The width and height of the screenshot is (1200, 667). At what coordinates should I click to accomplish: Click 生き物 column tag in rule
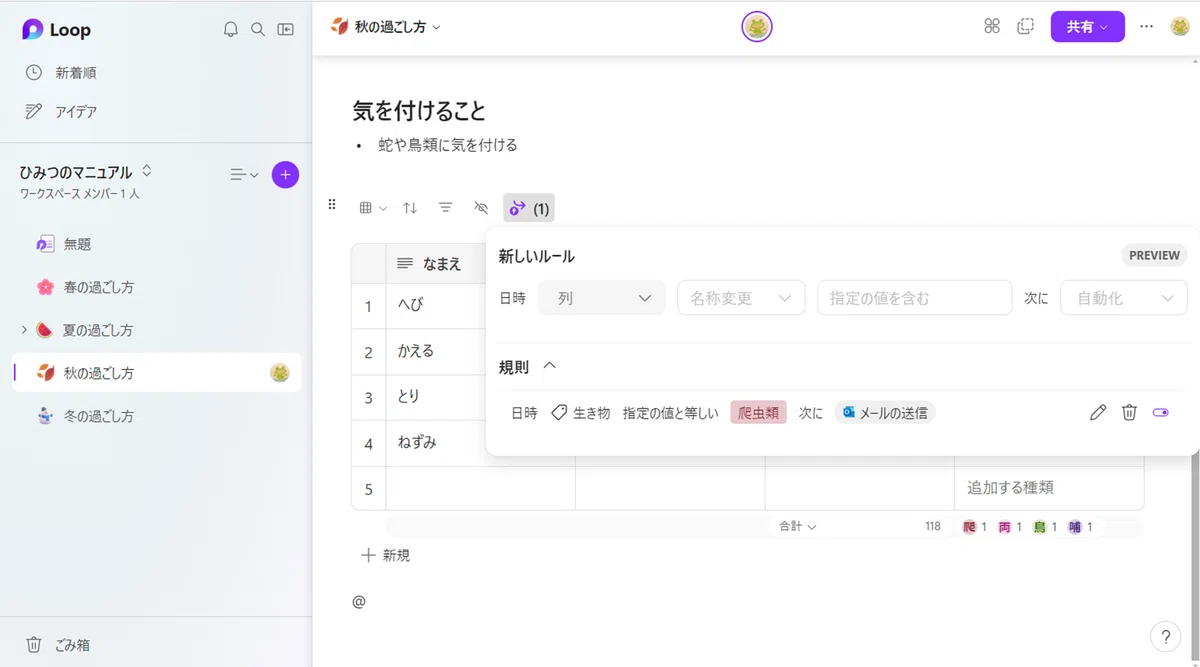point(581,412)
